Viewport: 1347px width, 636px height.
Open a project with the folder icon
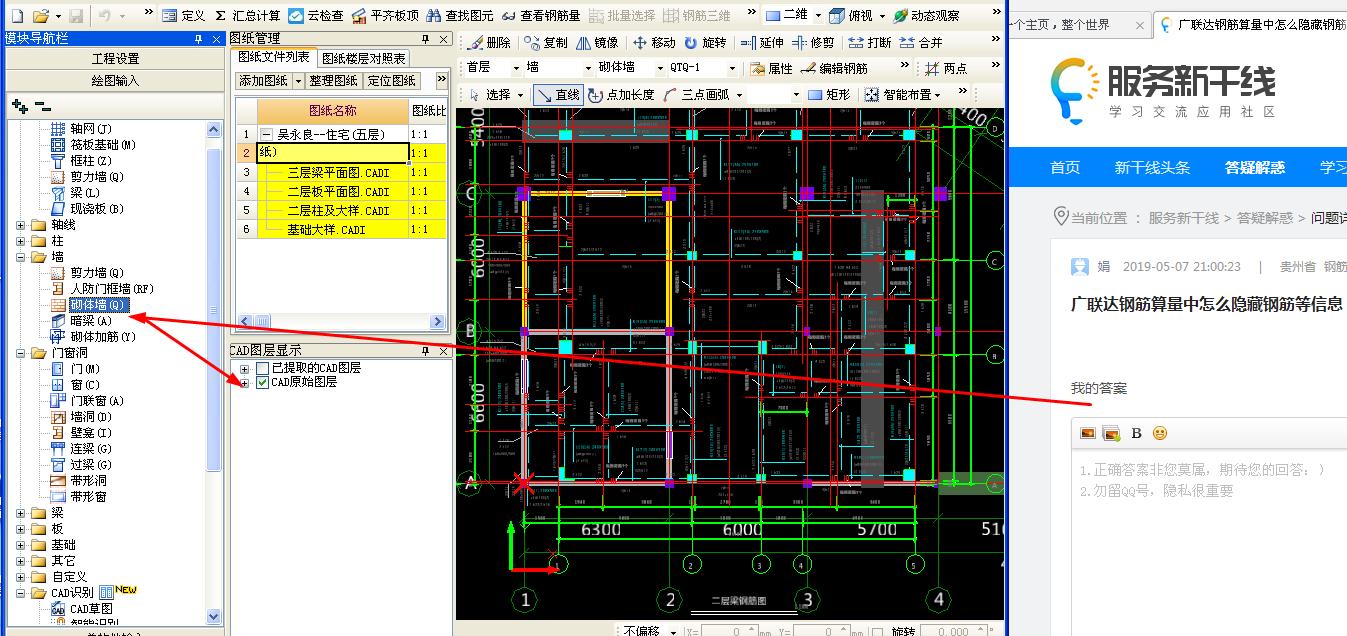[x=40, y=16]
